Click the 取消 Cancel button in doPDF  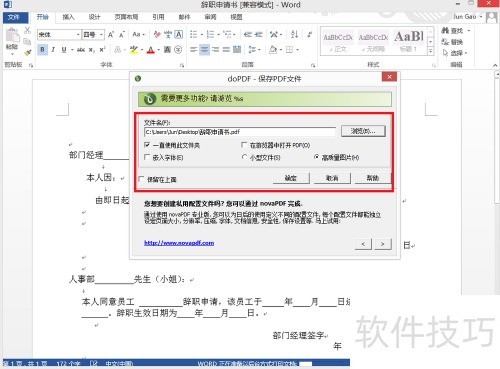[x=332, y=178]
